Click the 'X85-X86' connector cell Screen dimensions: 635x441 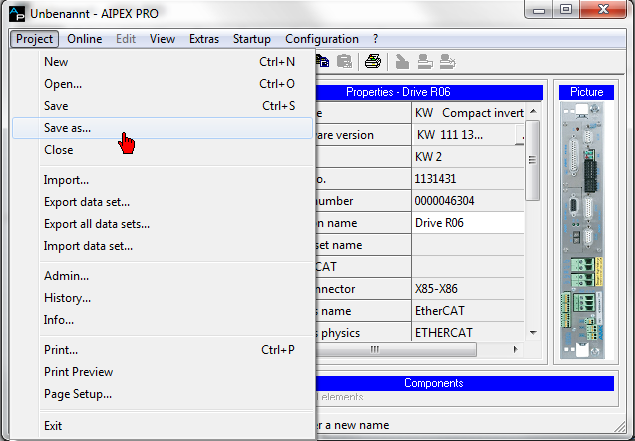[468, 289]
